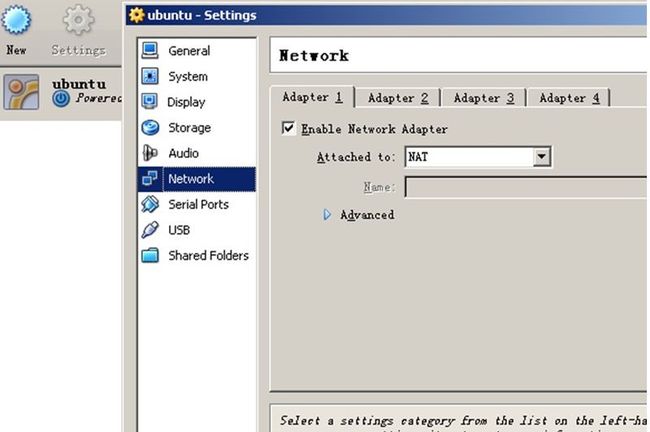Select the USB plug icon
Viewport: 650px width, 432px height.
[150, 230]
